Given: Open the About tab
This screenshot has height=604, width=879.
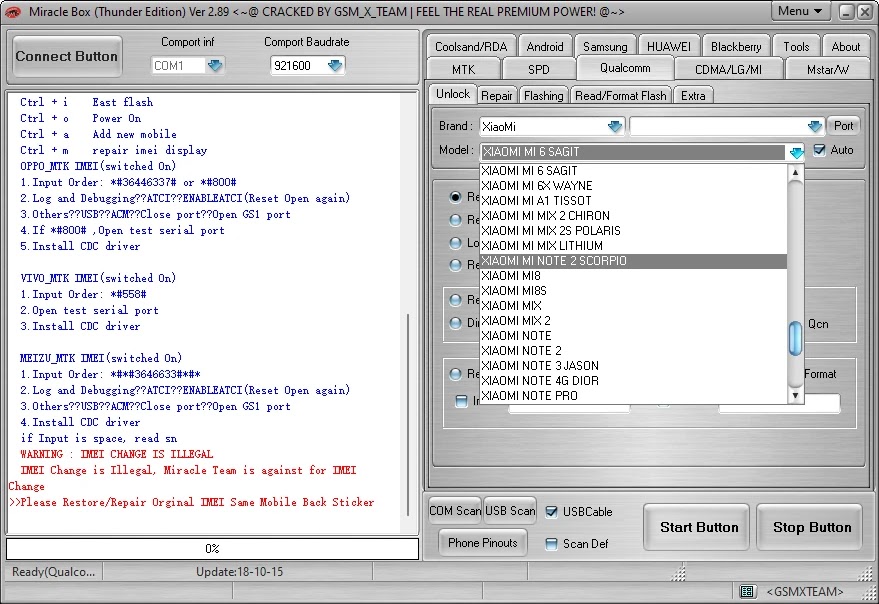Looking at the screenshot, I should (845, 47).
